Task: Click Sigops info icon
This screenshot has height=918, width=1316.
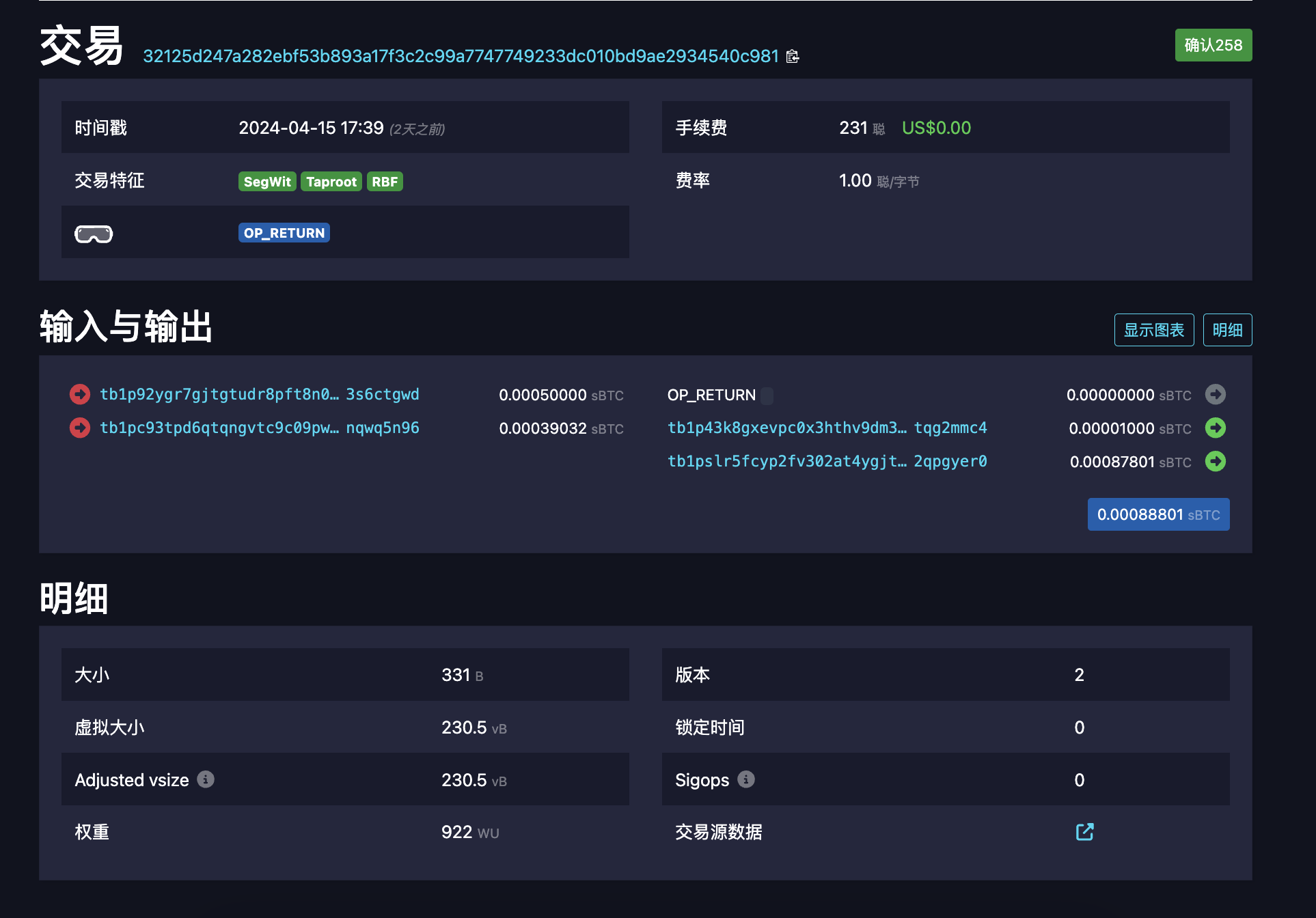Action: (x=746, y=779)
